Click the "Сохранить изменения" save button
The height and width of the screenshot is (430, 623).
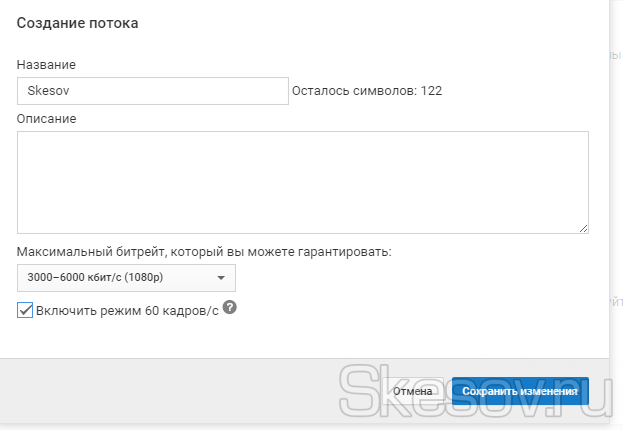pyautogui.click(x=520, y=392)
